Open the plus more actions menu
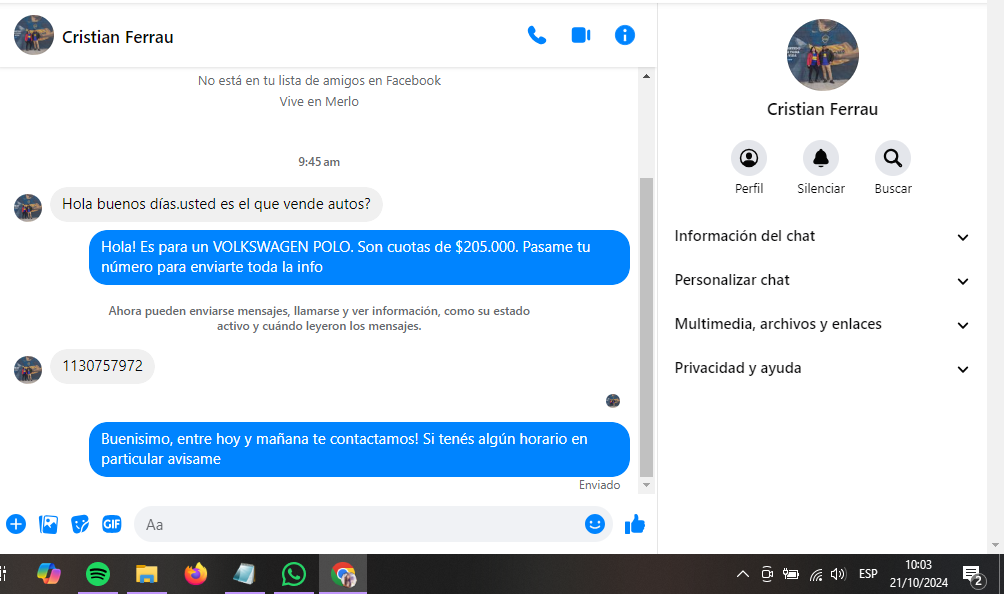Image resolution: width=1004 pixels, height=594 pixels. (x=16, y=524)
